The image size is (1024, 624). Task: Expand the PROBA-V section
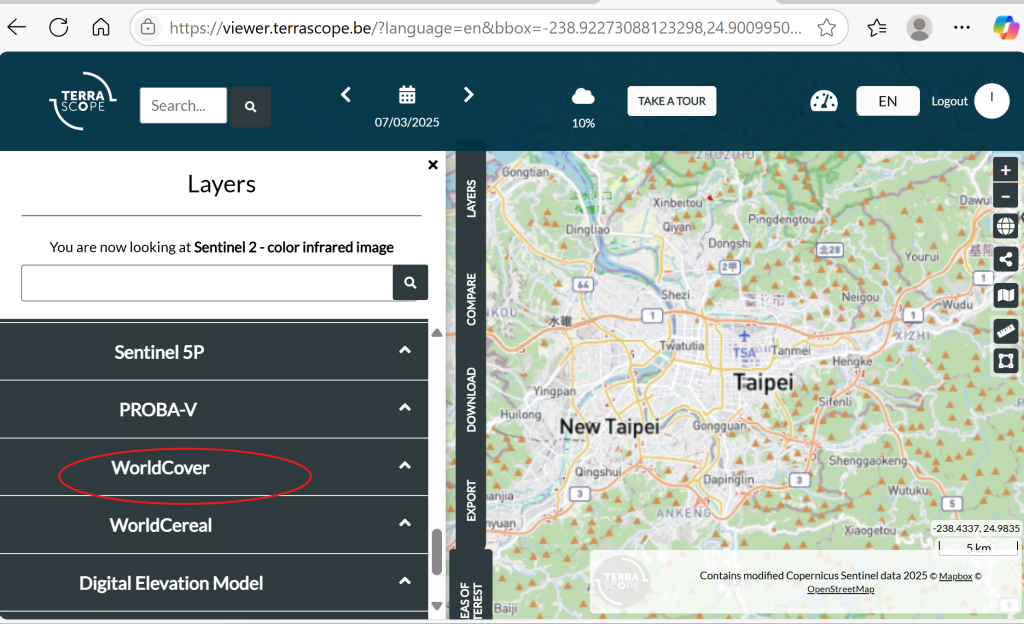coord(214,409)
